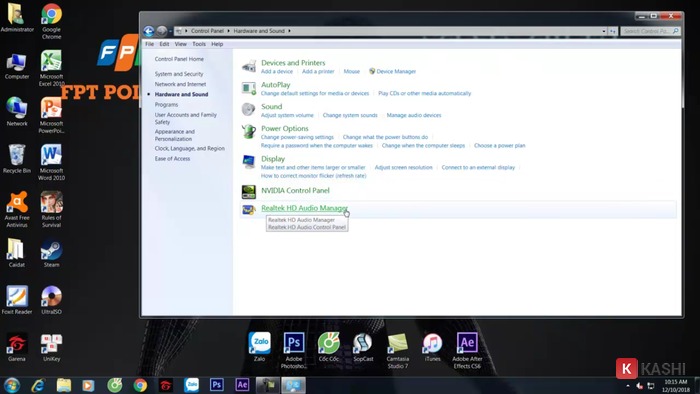Open Windows Explorer folder on taskbar
The height and width of the screenshot is (394, 700).
click(63, 385)
